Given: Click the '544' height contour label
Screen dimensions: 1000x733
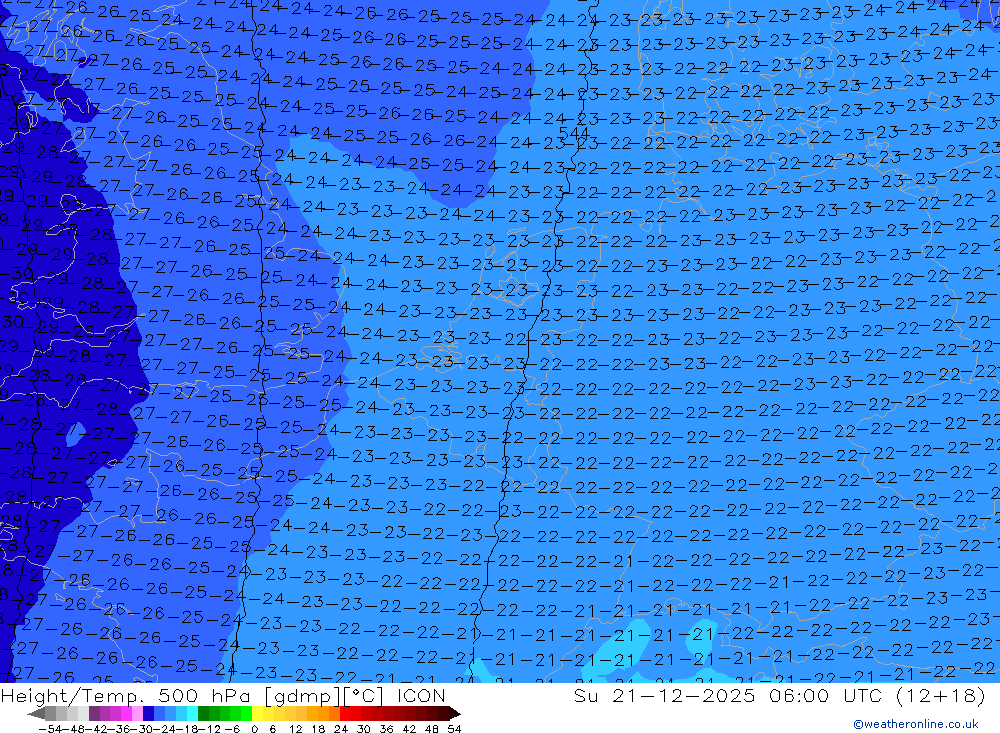Looking at the screenshot, I should click(573, 133).
